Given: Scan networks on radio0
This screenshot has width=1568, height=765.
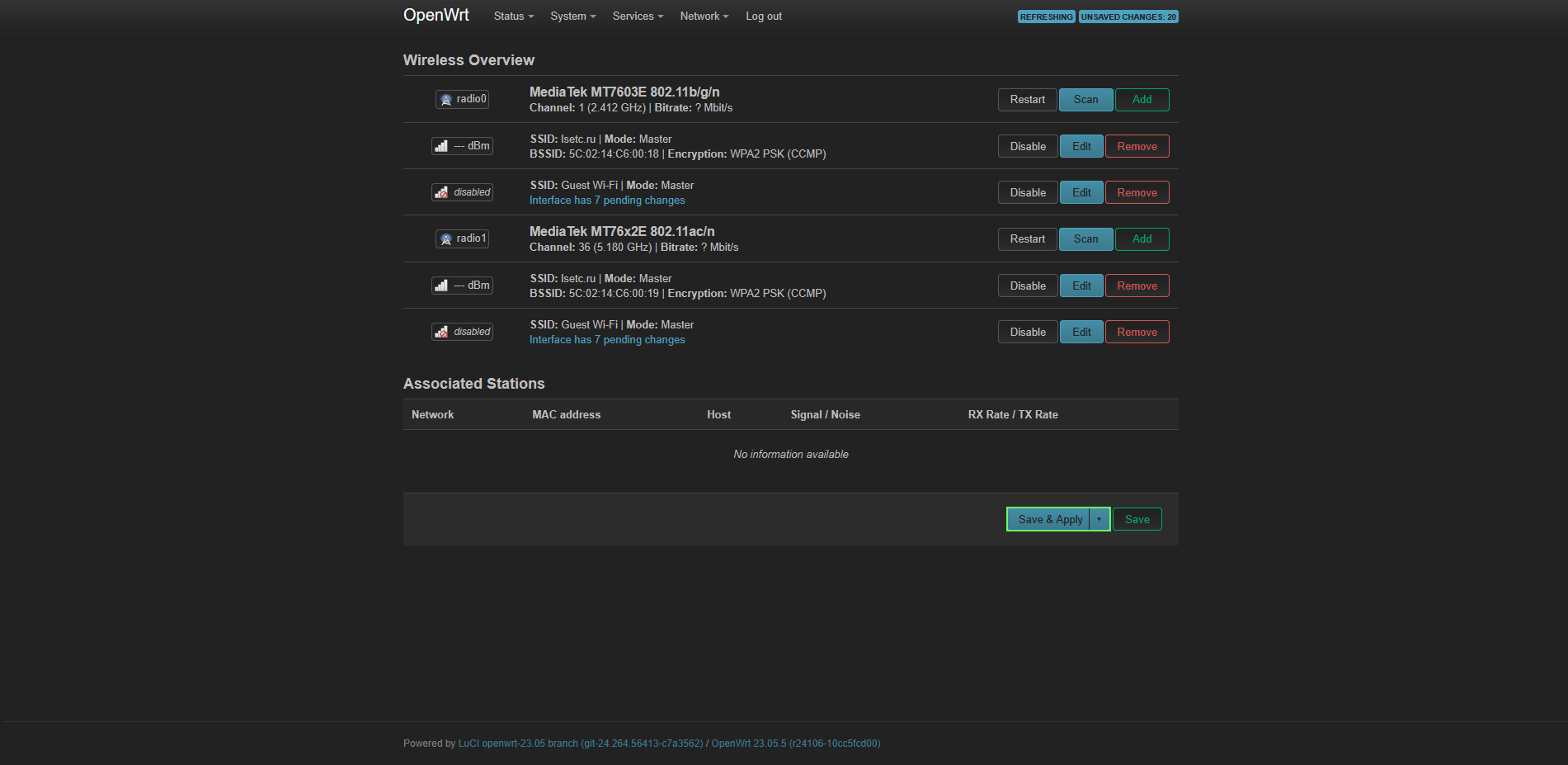Looking at the screenshot, I should click(1085, 99).
